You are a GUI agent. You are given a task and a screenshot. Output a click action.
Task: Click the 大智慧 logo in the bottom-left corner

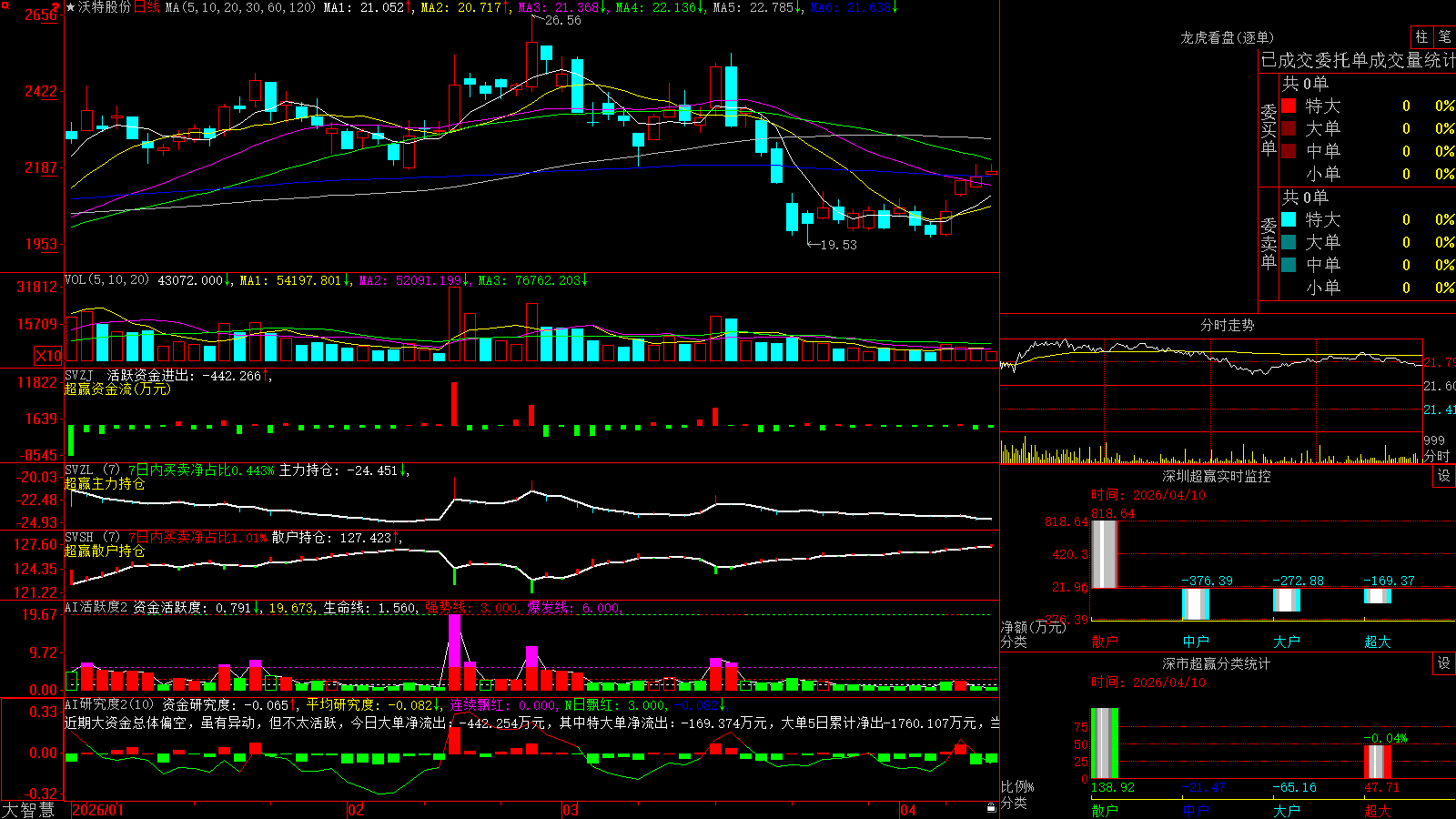click(x=28, y=810)
